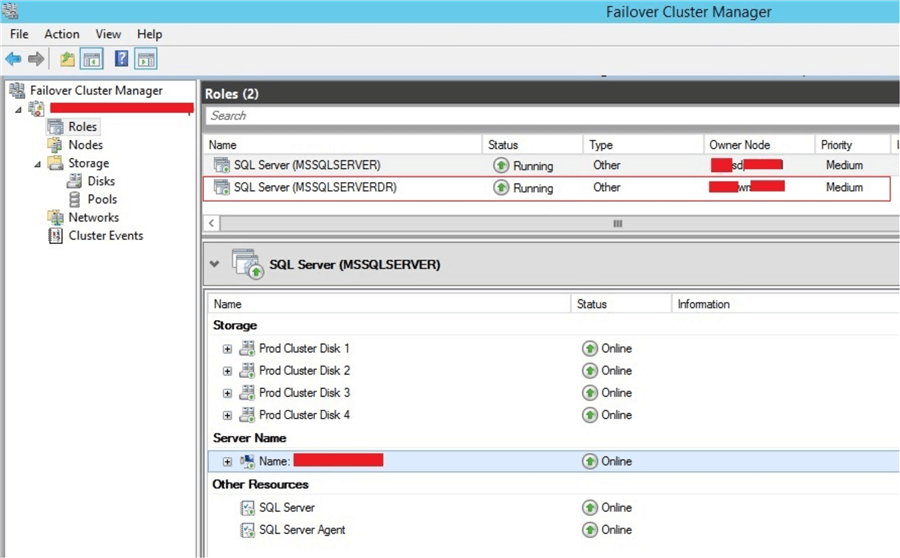Sort roles by Status column header
Viewport: 900px width, 558px height.
(533, 145)
